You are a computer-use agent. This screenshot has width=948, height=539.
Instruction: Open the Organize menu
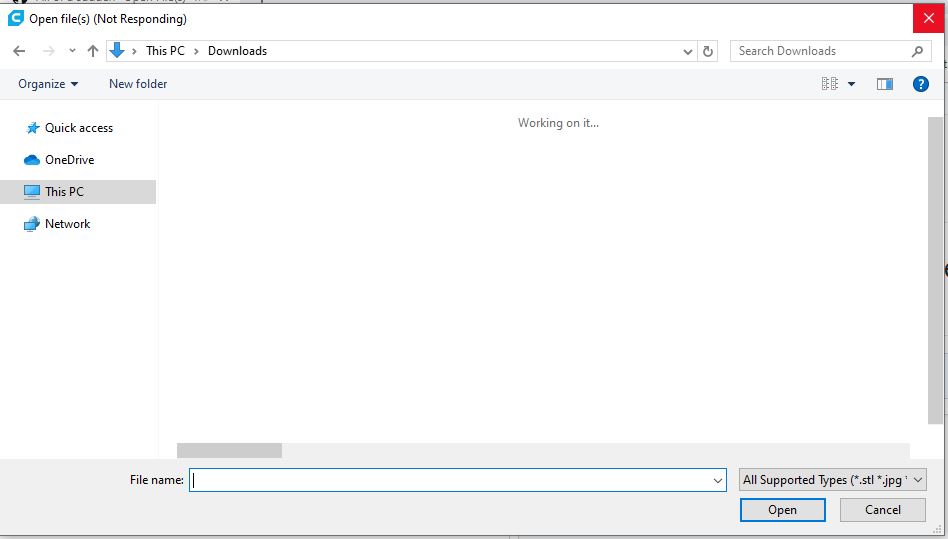[x=48, y=84]
